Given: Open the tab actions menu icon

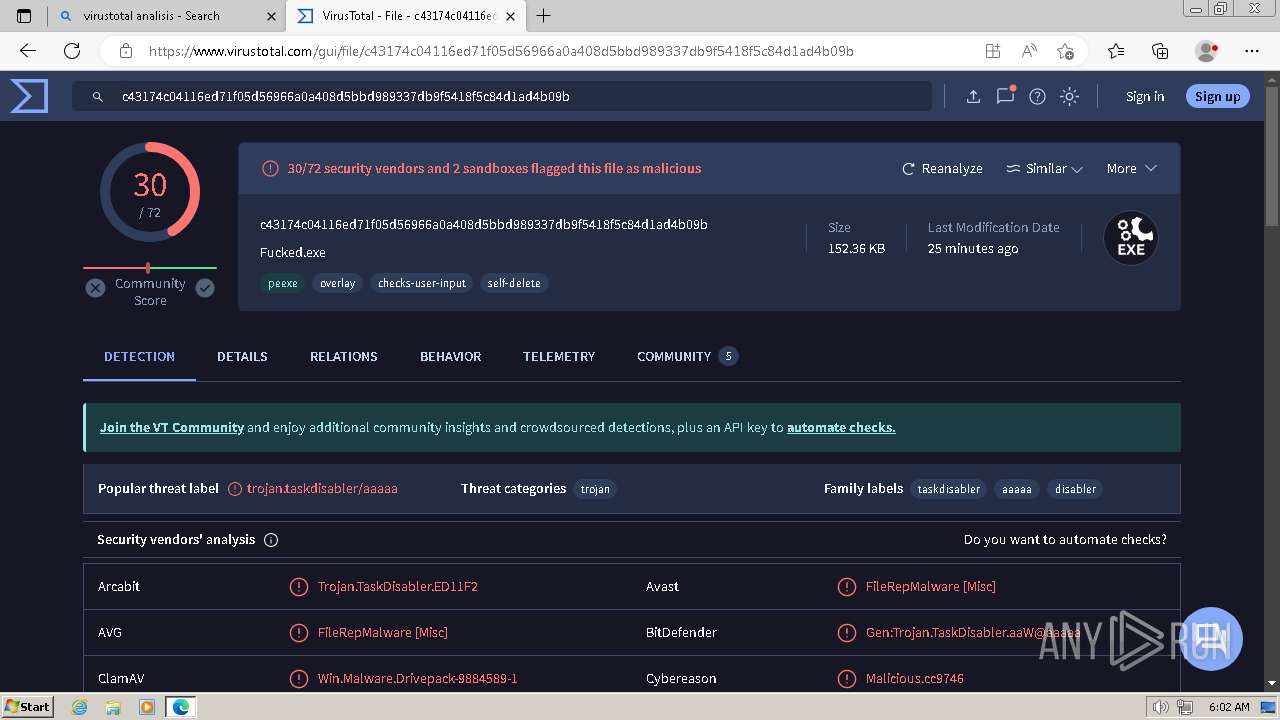Looking at the screenshot, I should pos(25,16).
